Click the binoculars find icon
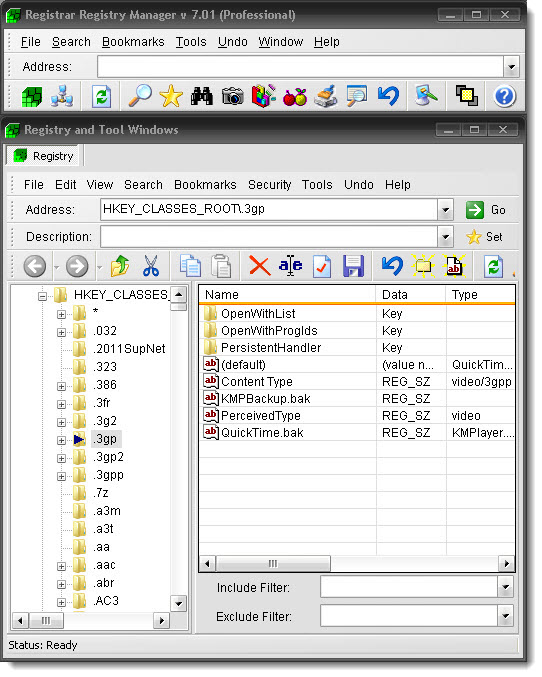 click(202, 96)
